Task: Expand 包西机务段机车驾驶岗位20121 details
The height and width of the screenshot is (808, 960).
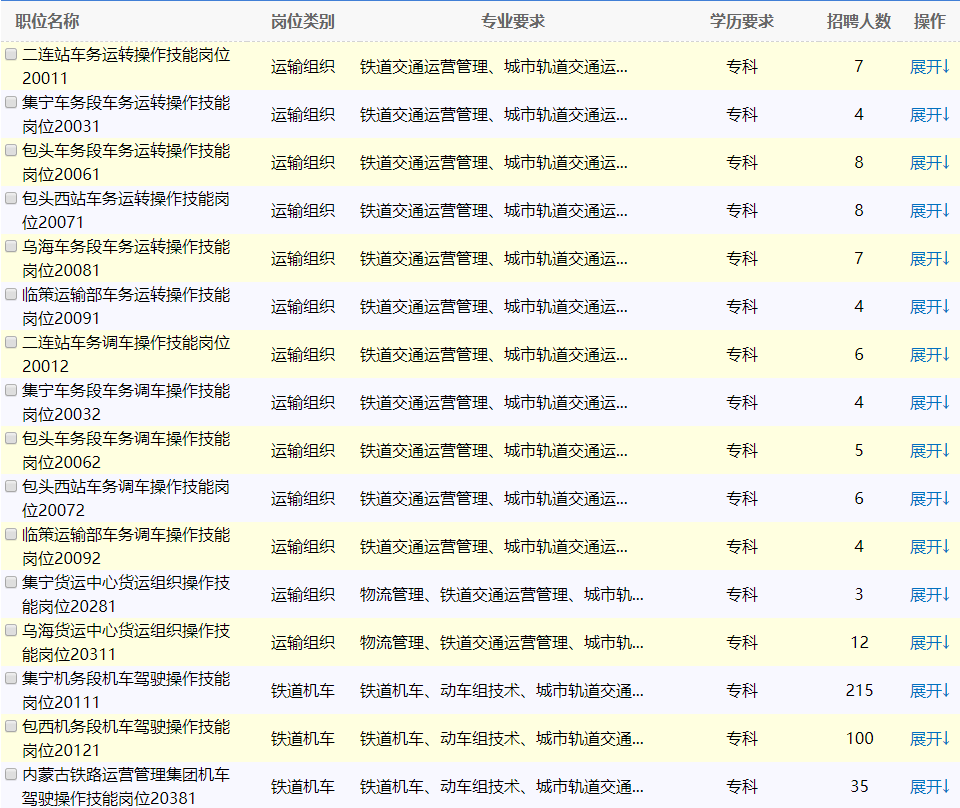Action: pos(928,739)
